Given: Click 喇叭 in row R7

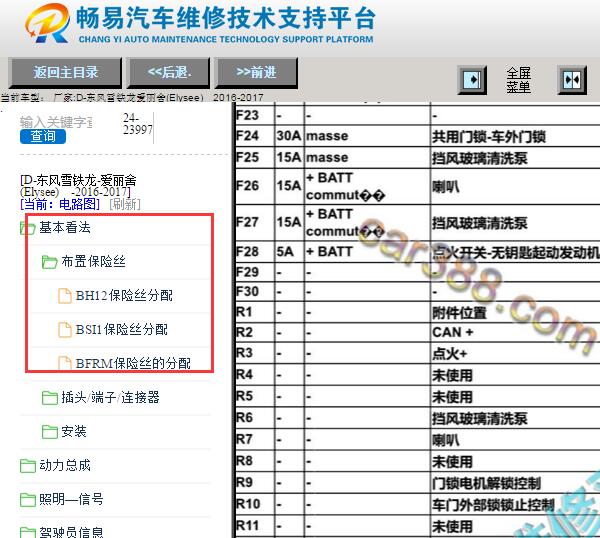Looking at the screenshot, I should point(445,440).
